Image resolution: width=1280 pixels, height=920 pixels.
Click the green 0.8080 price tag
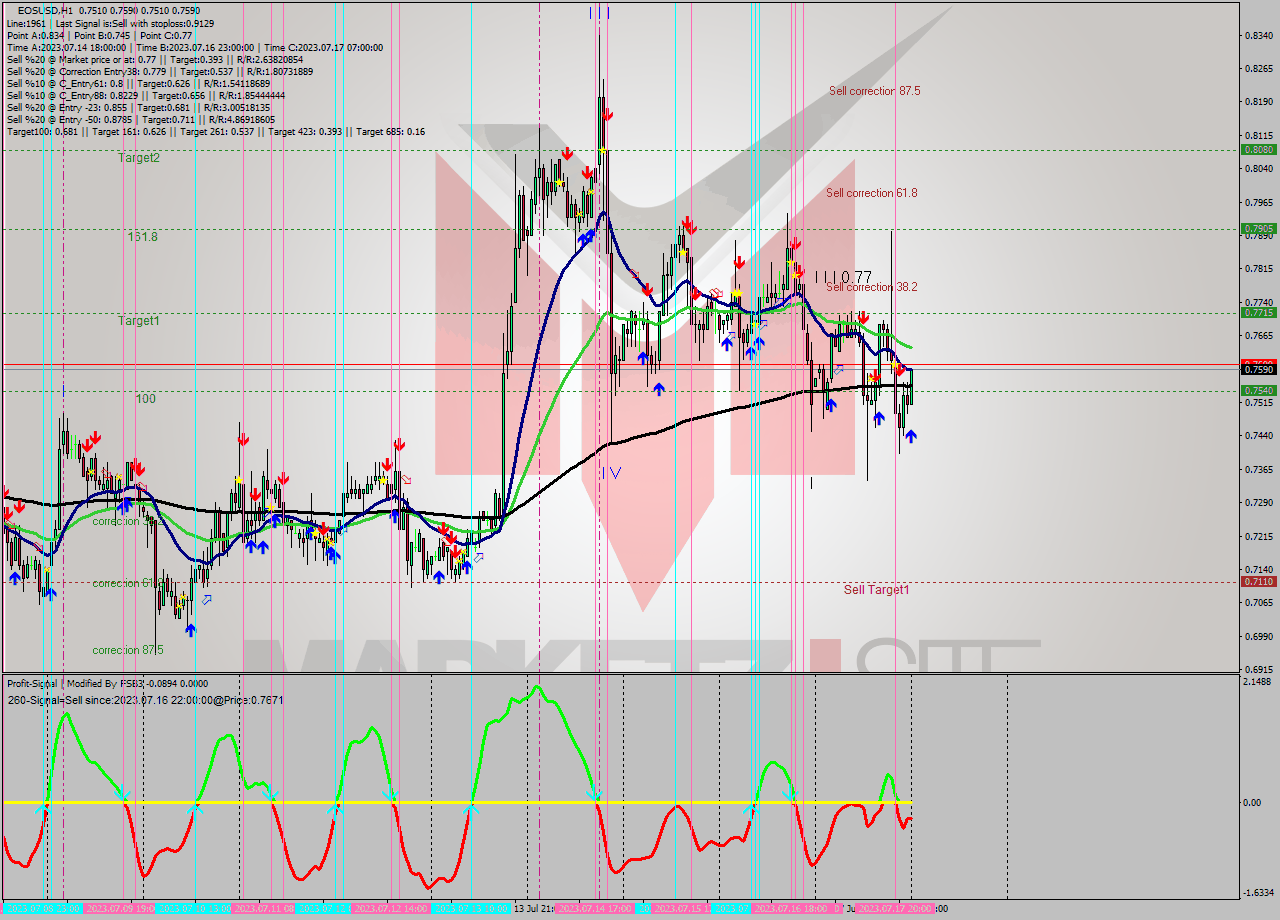[x=1258, y=149]
